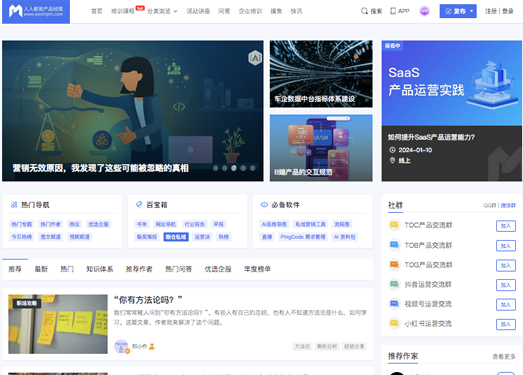
Task: Click the 热门导航 section icon
Action: pos(14,205)
